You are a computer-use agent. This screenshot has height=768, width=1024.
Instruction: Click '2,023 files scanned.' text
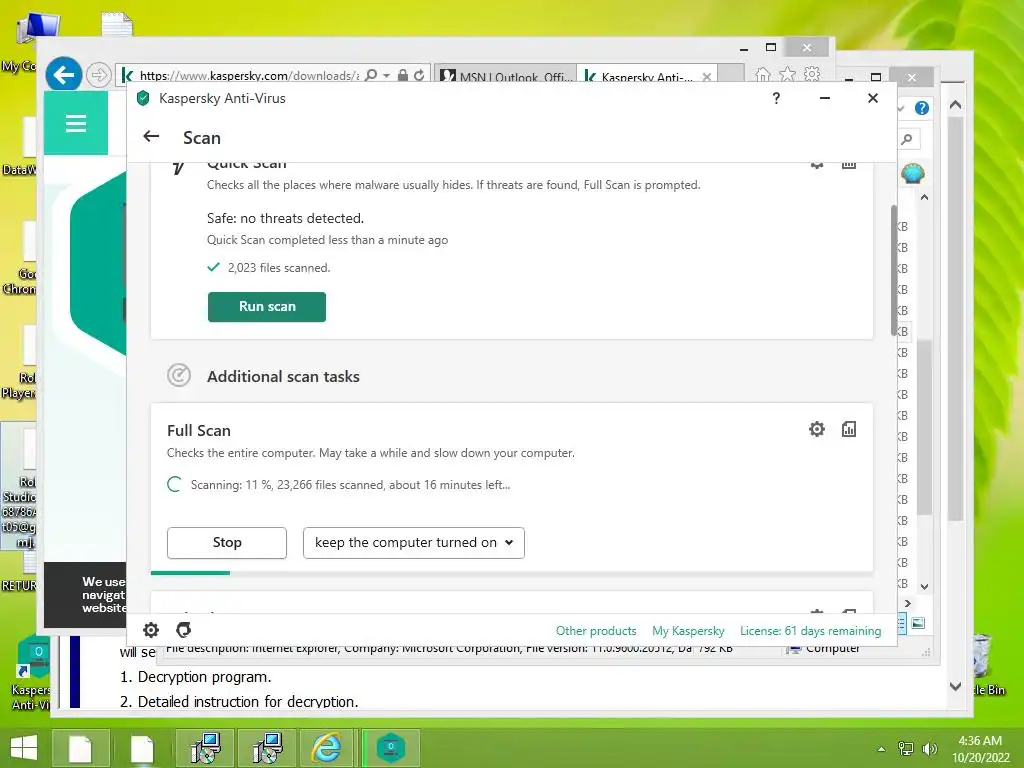pyautogui.click(x=279, y=268)
